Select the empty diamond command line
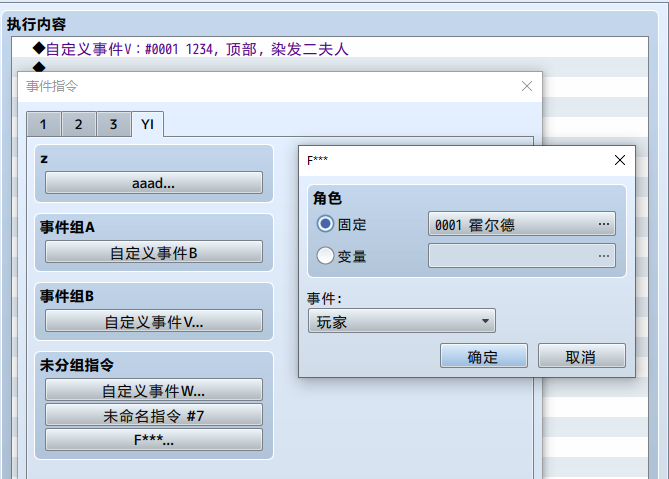The height and width of the screenshot is (479, 669). tap(330, 66)
